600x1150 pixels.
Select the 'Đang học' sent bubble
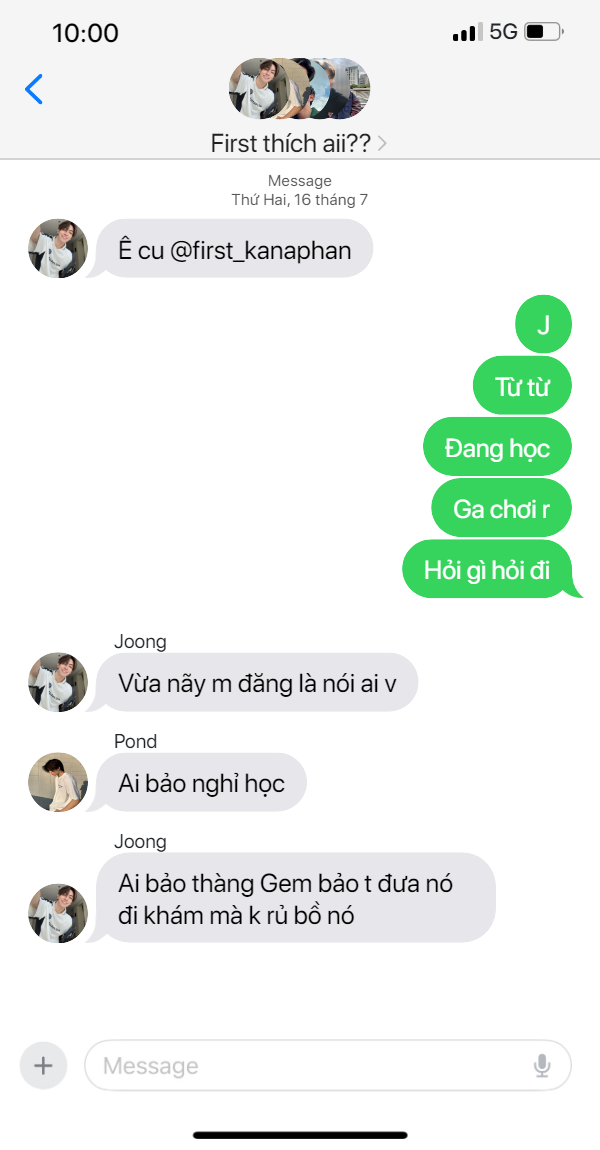pyautogui.click(x=497, y=447)
